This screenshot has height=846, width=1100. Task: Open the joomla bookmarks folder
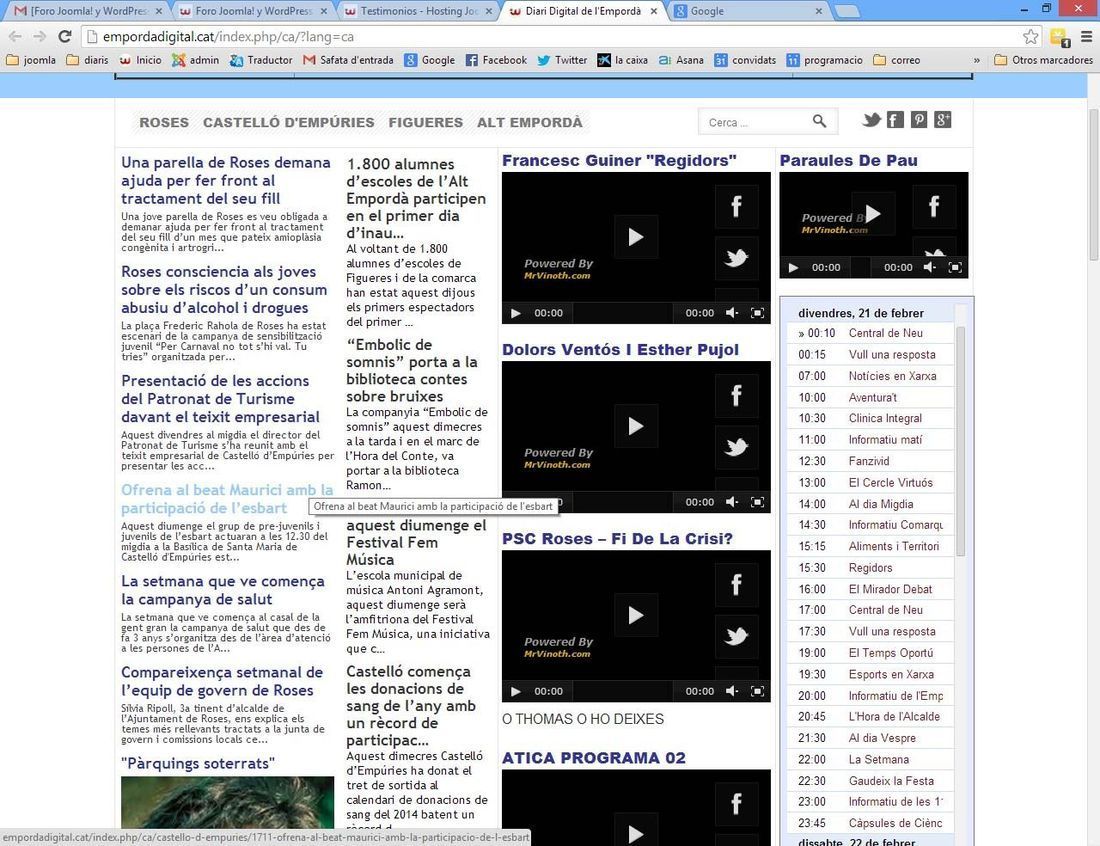tap(31, 60)
